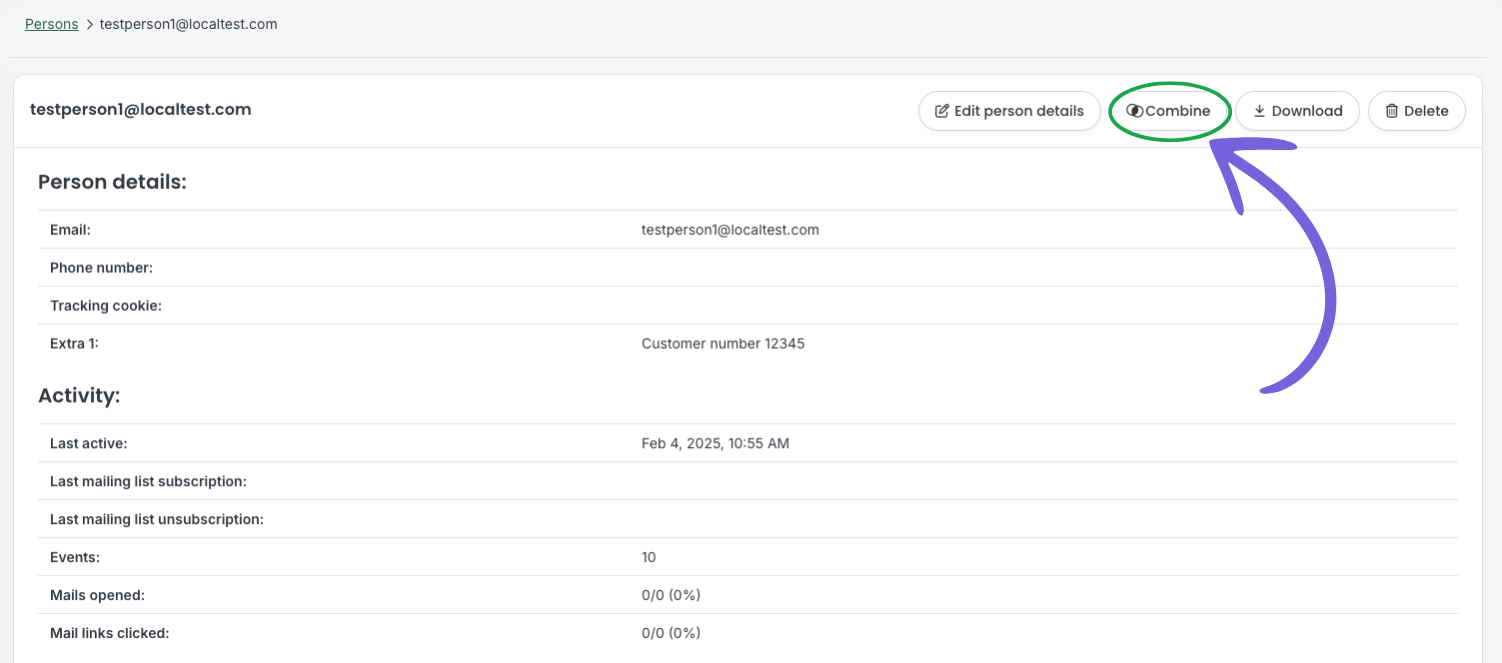Click the bold testperson1@localtest.com card title
Image resolution: width=1502 pixels, height=663 pixels.
pyautogui.click(x=140, y=110)
